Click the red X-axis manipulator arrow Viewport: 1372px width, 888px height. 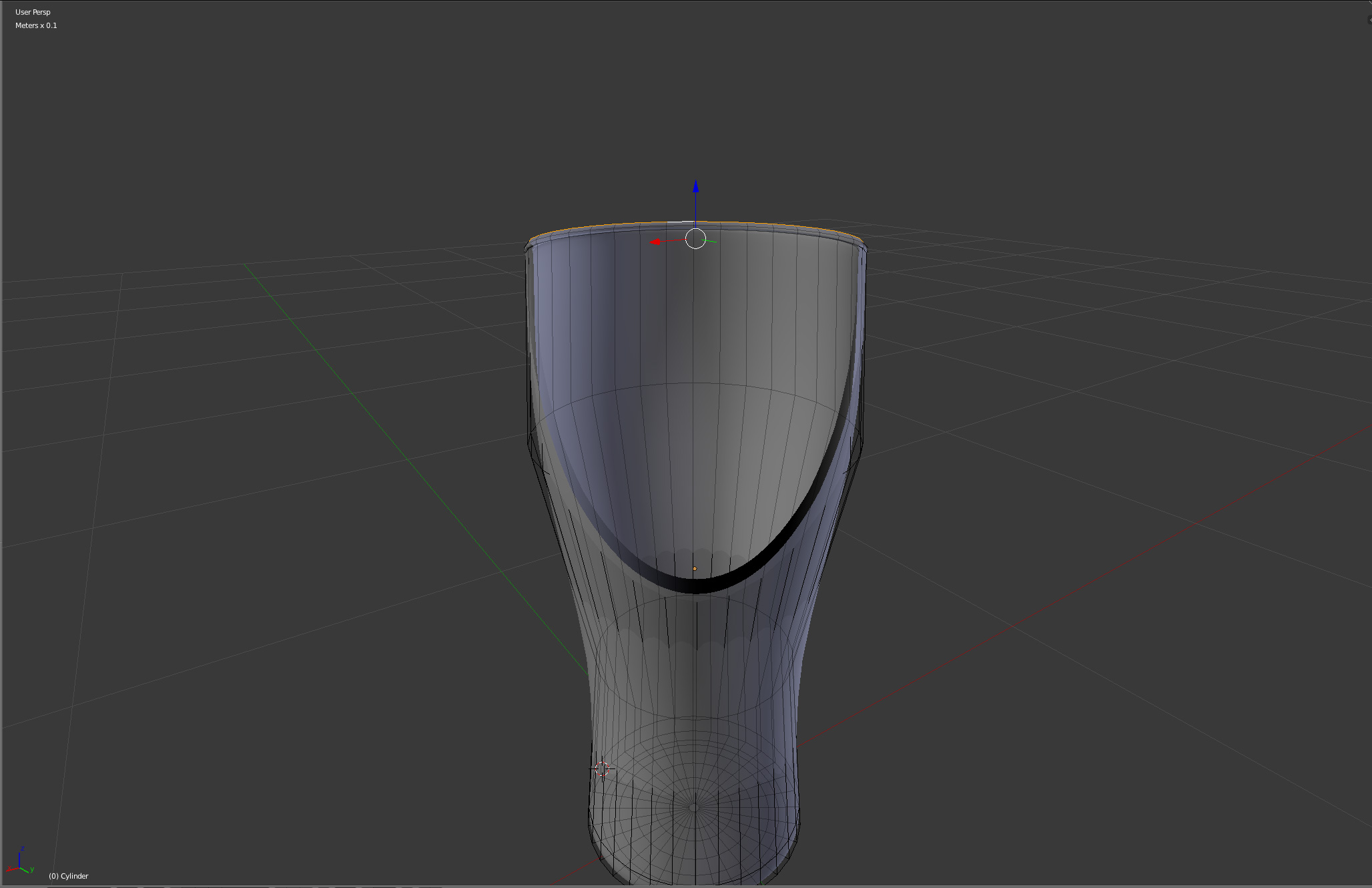[x=655, y=242]
